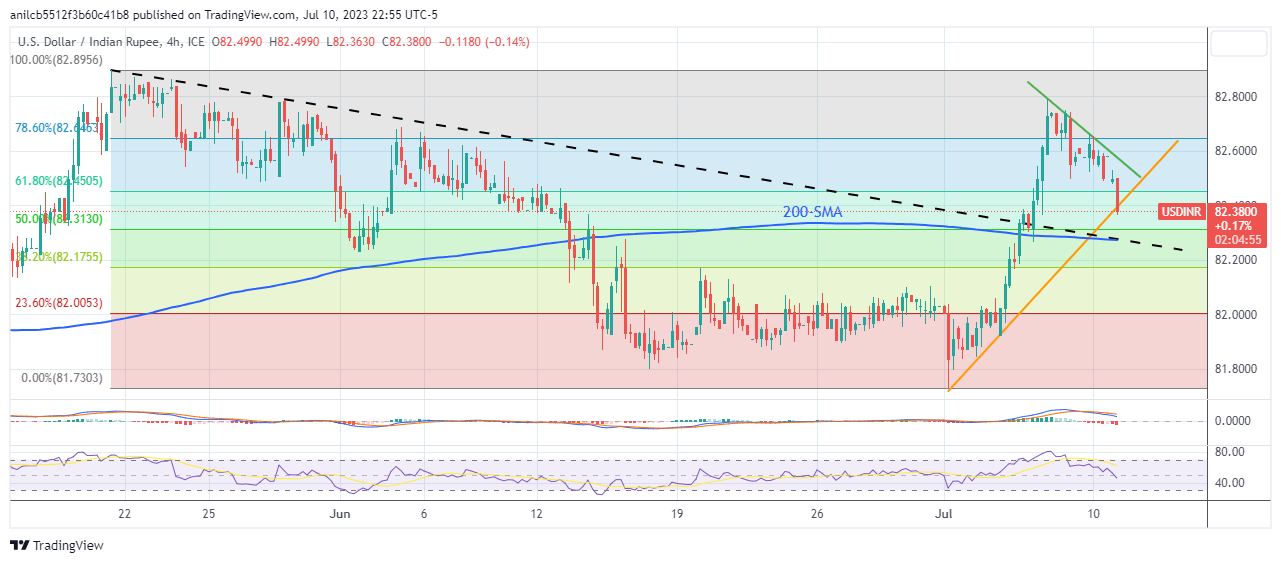The image size is (1281, 563).
Task: Click the 80.00 RSI axis label
Action: coord(1232,452)
